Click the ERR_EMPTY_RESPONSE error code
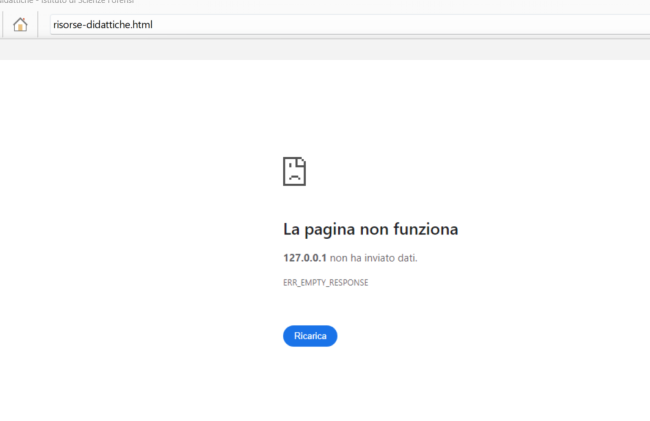650x421 pixels. pos(326,283)
